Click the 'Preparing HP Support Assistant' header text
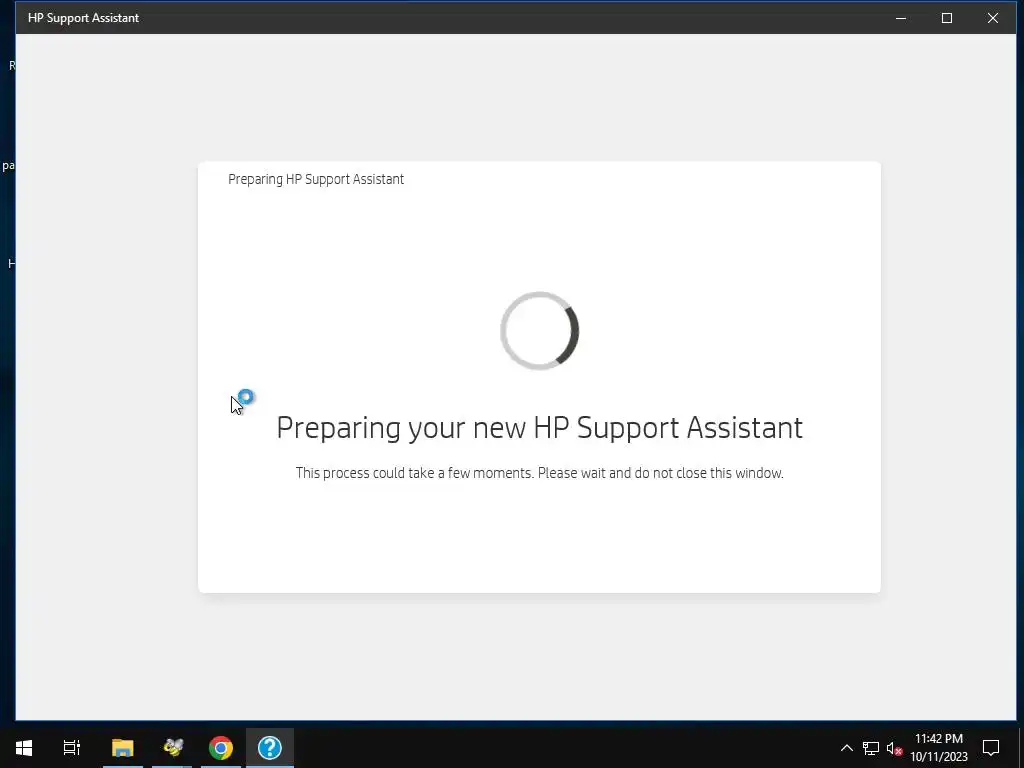This screenshot has height=768, width=1024. point(316,180)
